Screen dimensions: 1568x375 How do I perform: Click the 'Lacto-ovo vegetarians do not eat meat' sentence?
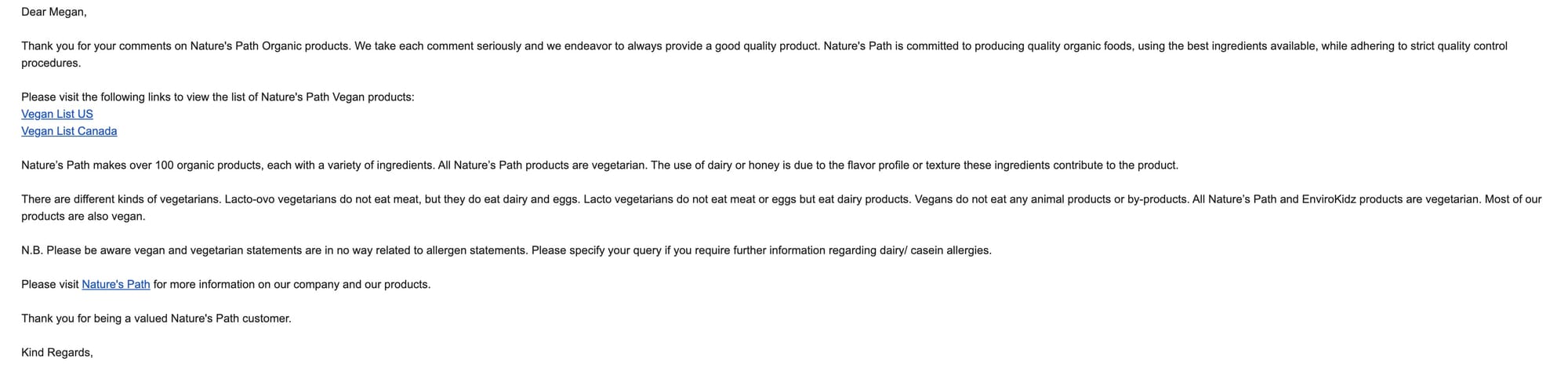[x=402, y=199]
